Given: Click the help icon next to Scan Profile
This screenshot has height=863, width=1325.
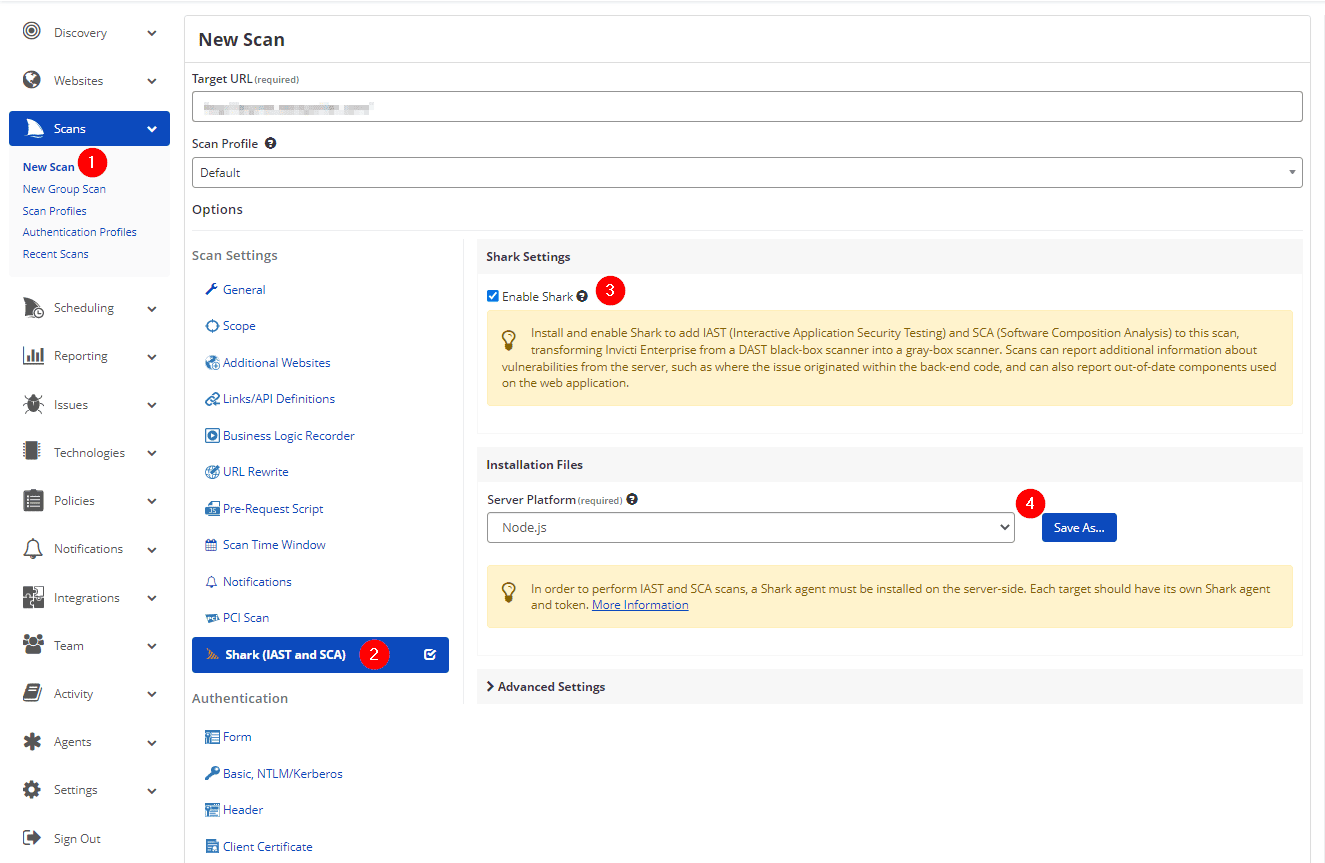Looking at the screenshot, I should tap(271, 143).
